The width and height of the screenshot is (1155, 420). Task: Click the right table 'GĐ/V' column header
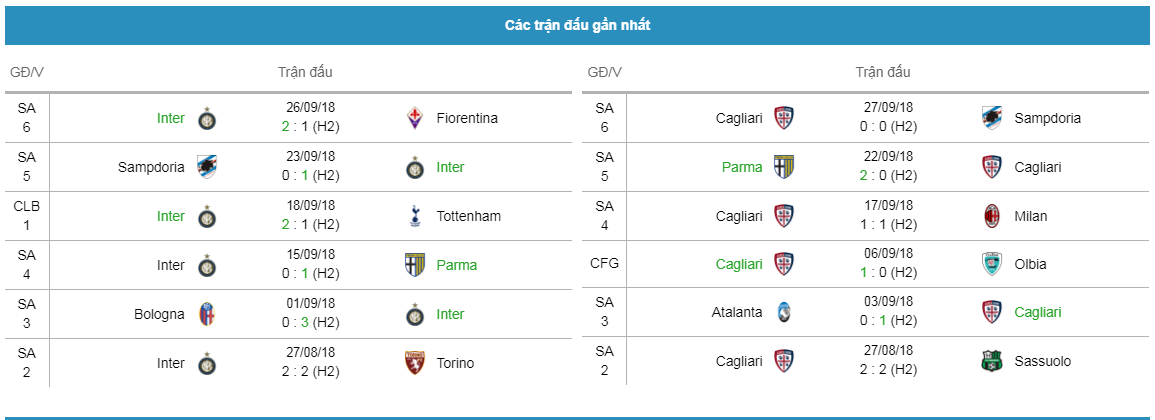pos(605,72)
